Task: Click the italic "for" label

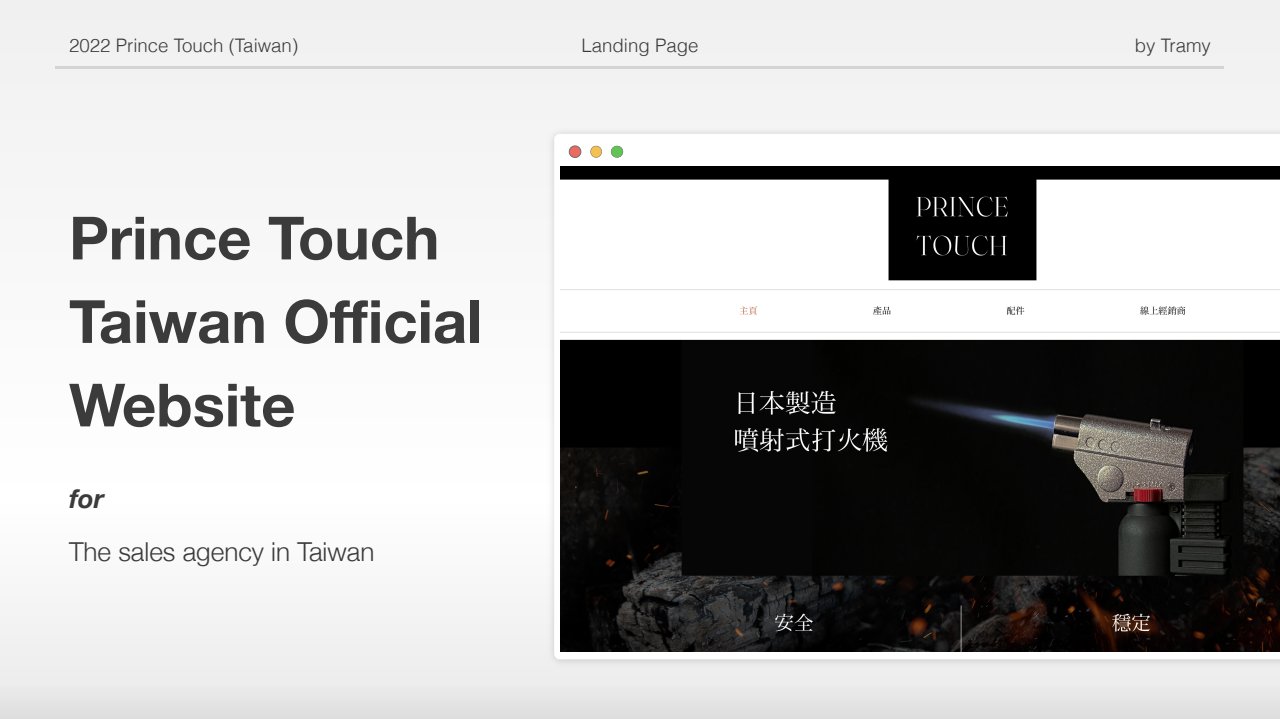Action: point(86,499)
